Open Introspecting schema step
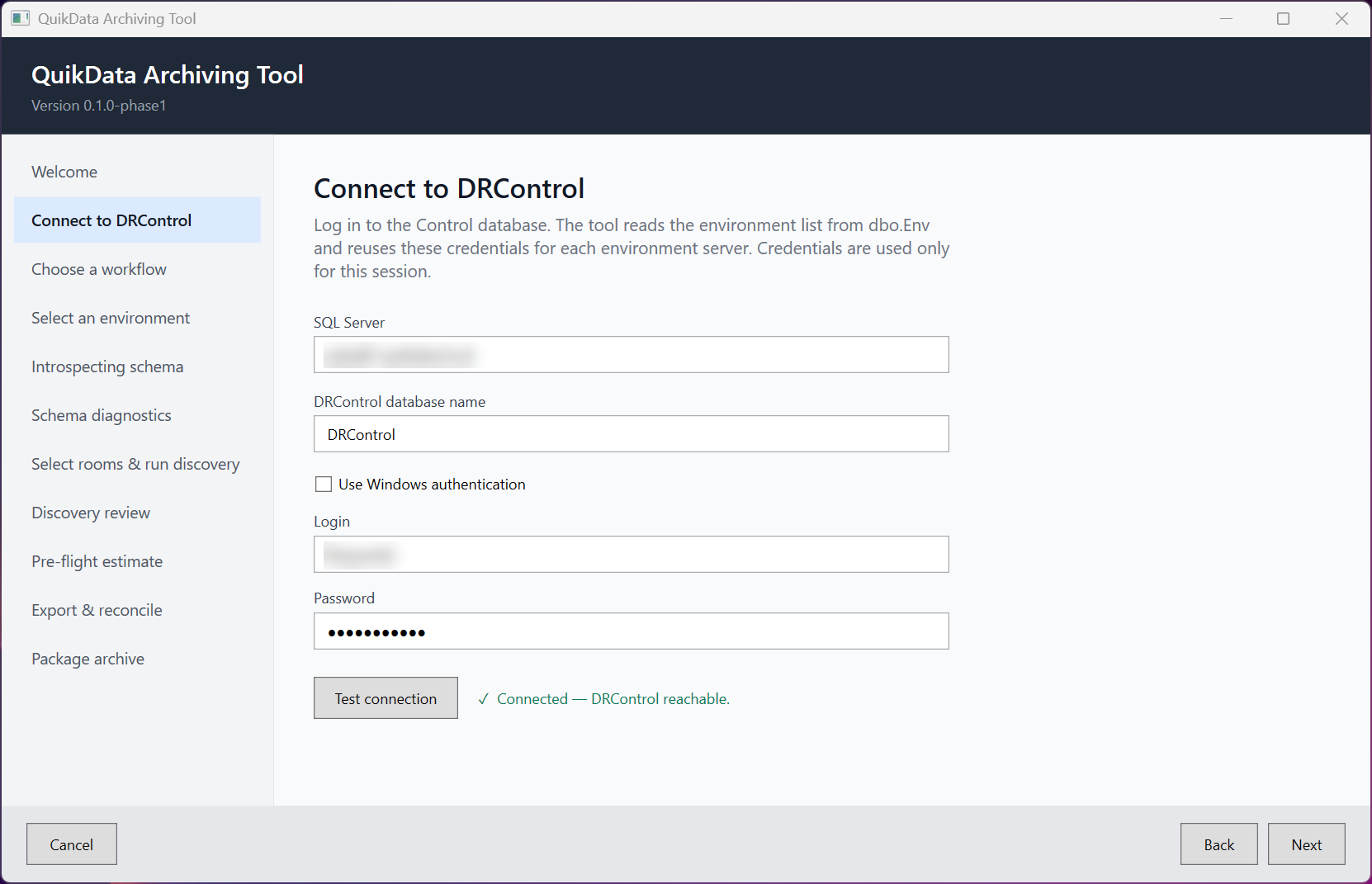The width and height of the screenshot is (1372, 884). [137, 366]
